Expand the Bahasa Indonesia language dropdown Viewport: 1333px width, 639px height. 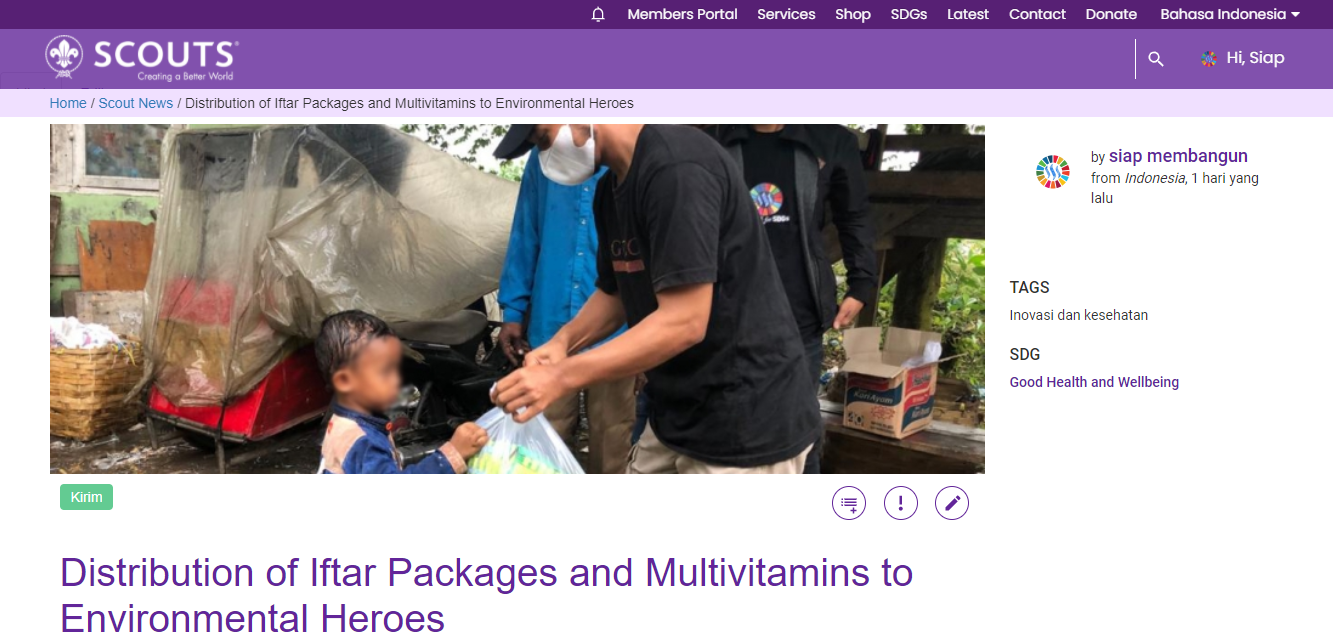pos(1230,14)
